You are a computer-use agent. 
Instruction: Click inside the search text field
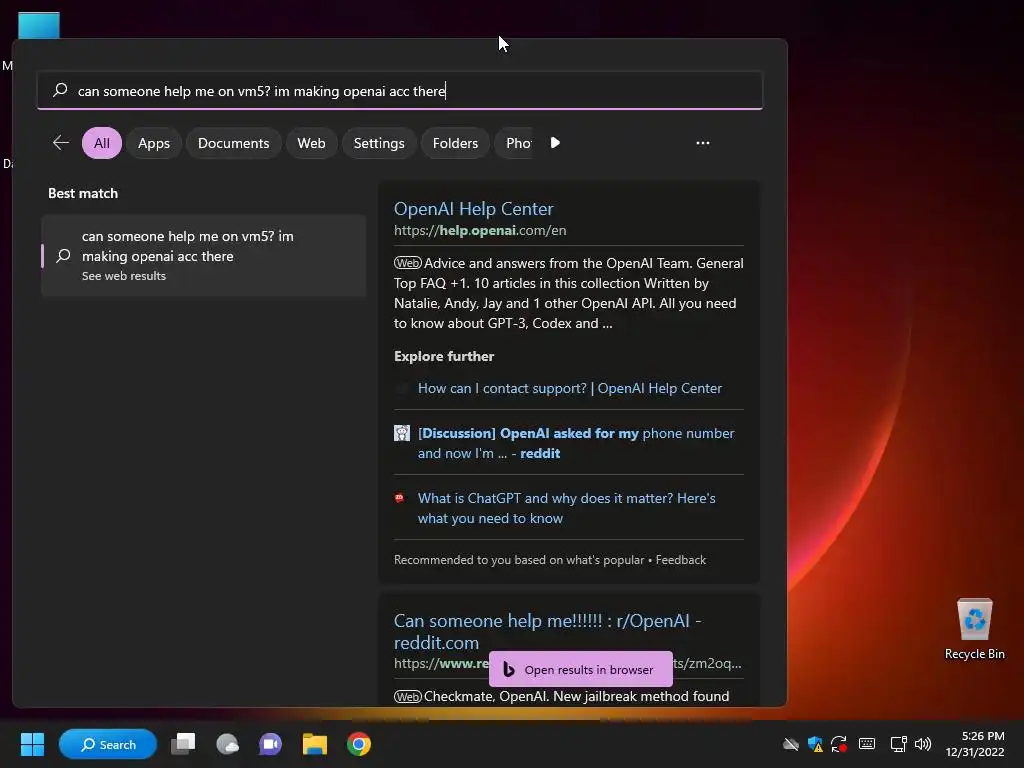pyautogui.click(x=400, y=91)
